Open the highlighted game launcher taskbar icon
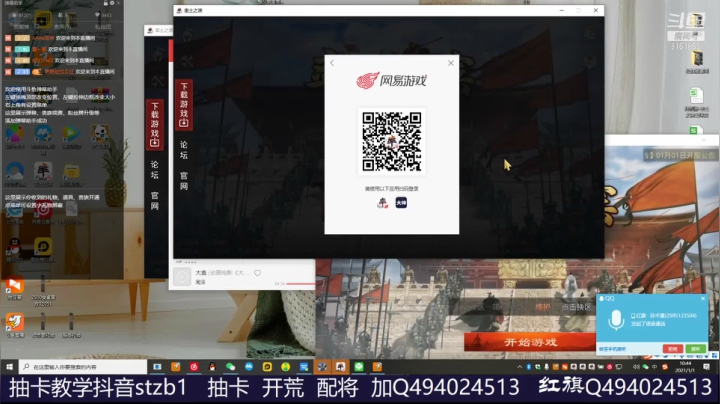This screenshot has height=404, width=720. tap(340, 366)
